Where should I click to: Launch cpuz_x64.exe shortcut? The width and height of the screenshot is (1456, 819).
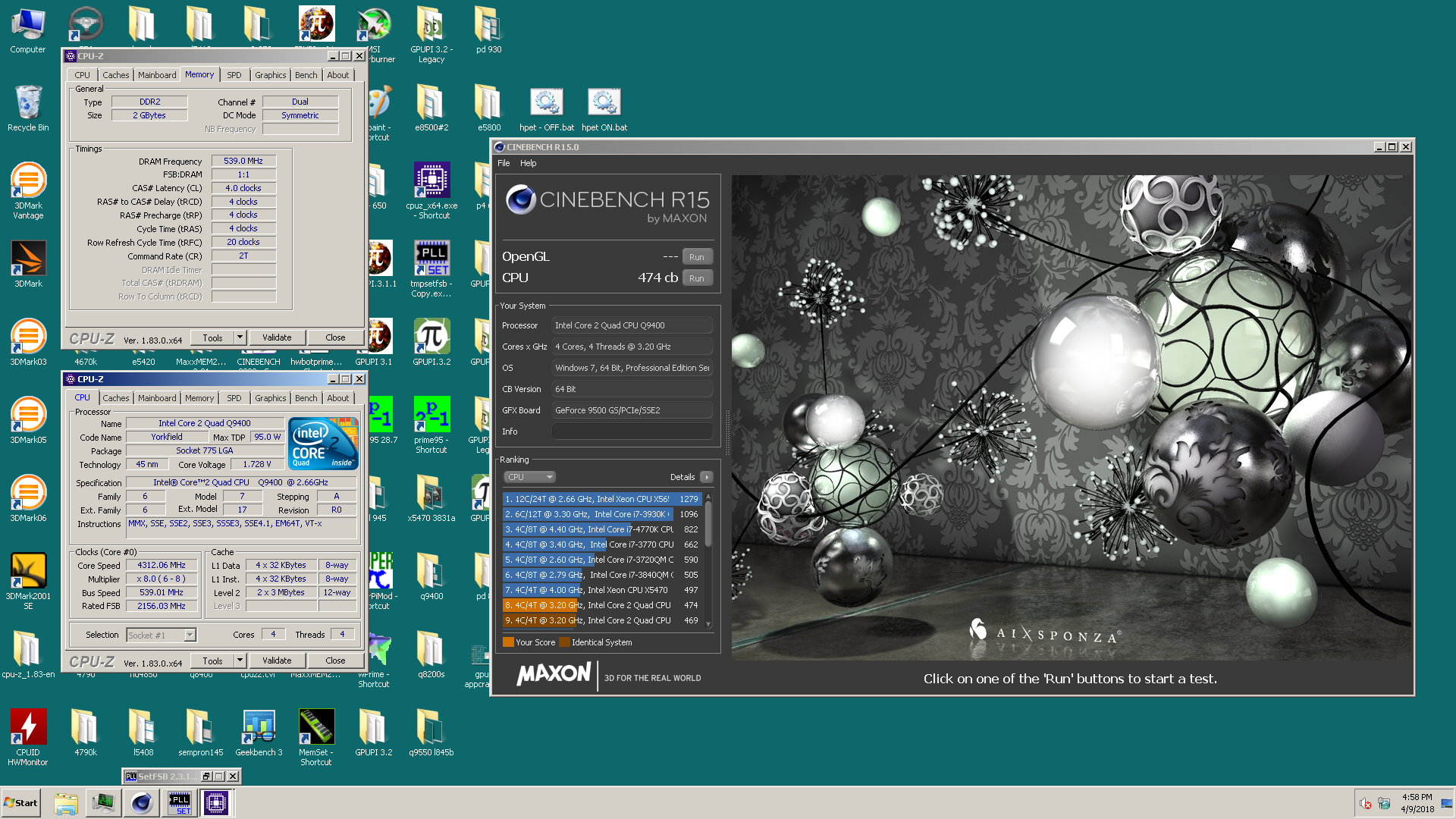point(431,190)
